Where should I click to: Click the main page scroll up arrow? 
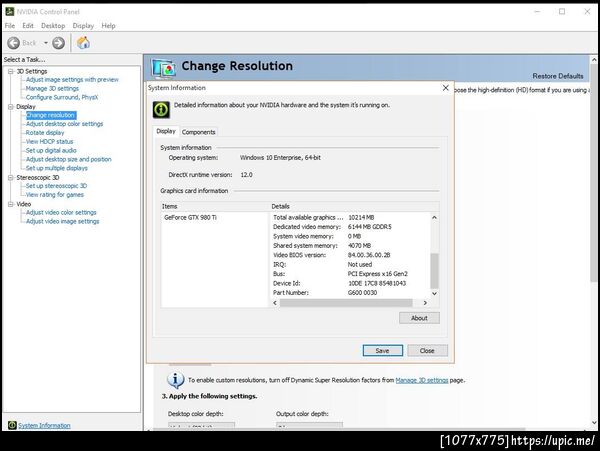click(594, 60)
